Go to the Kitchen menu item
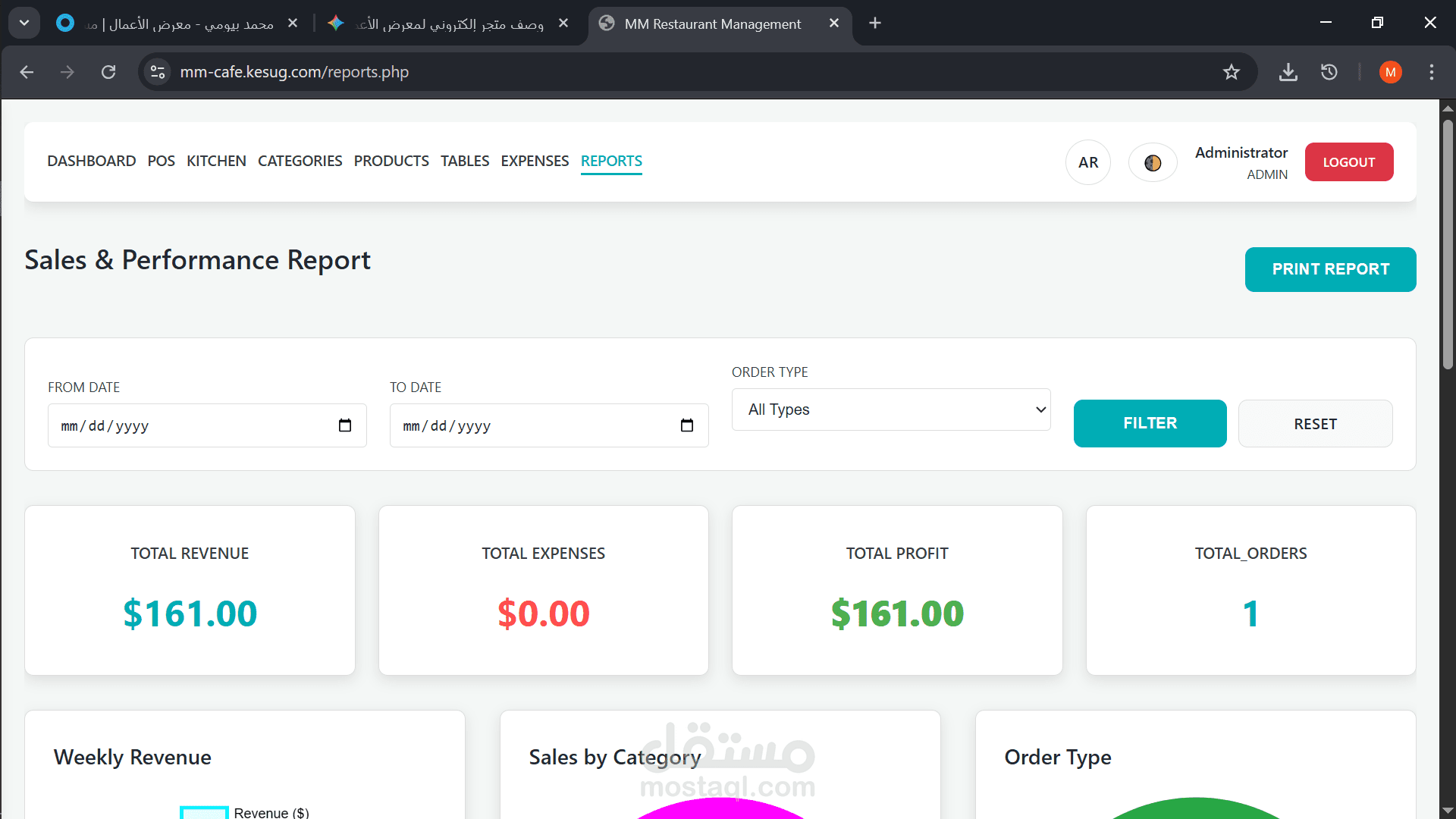 [x=216, y=161]
